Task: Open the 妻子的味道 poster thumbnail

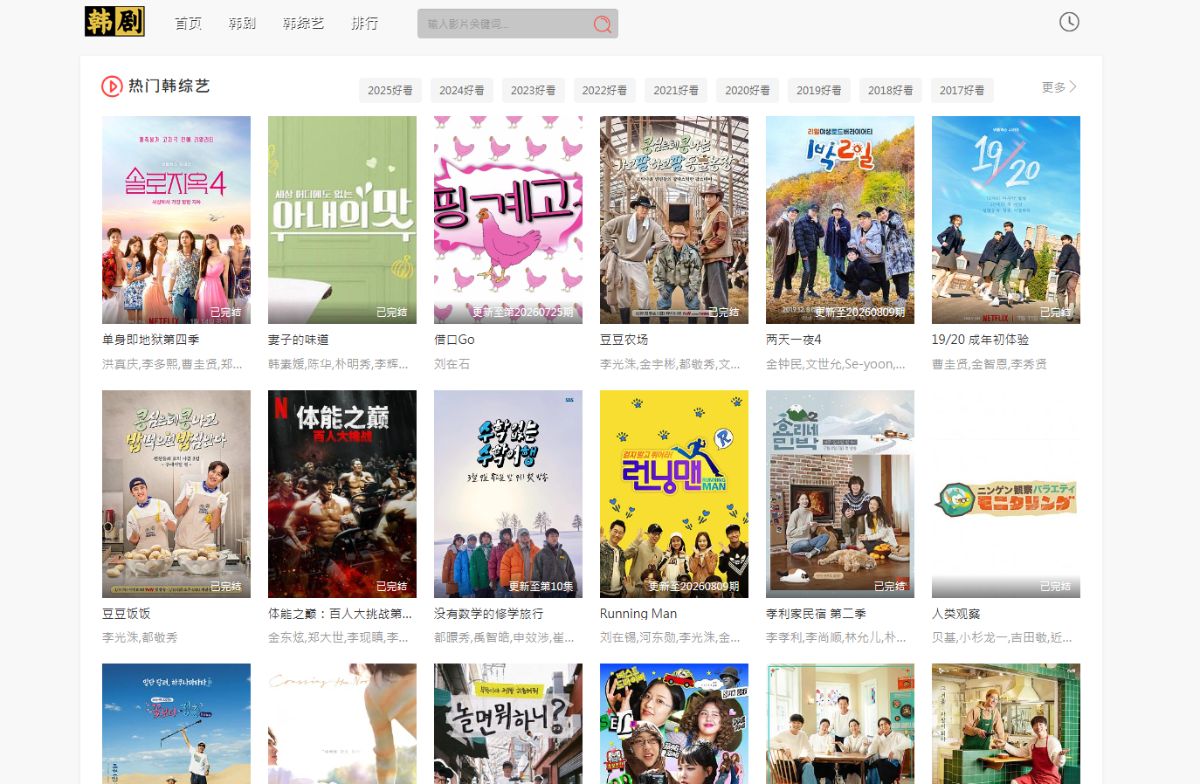Action: pyautogui.click(x=342, y=219)
